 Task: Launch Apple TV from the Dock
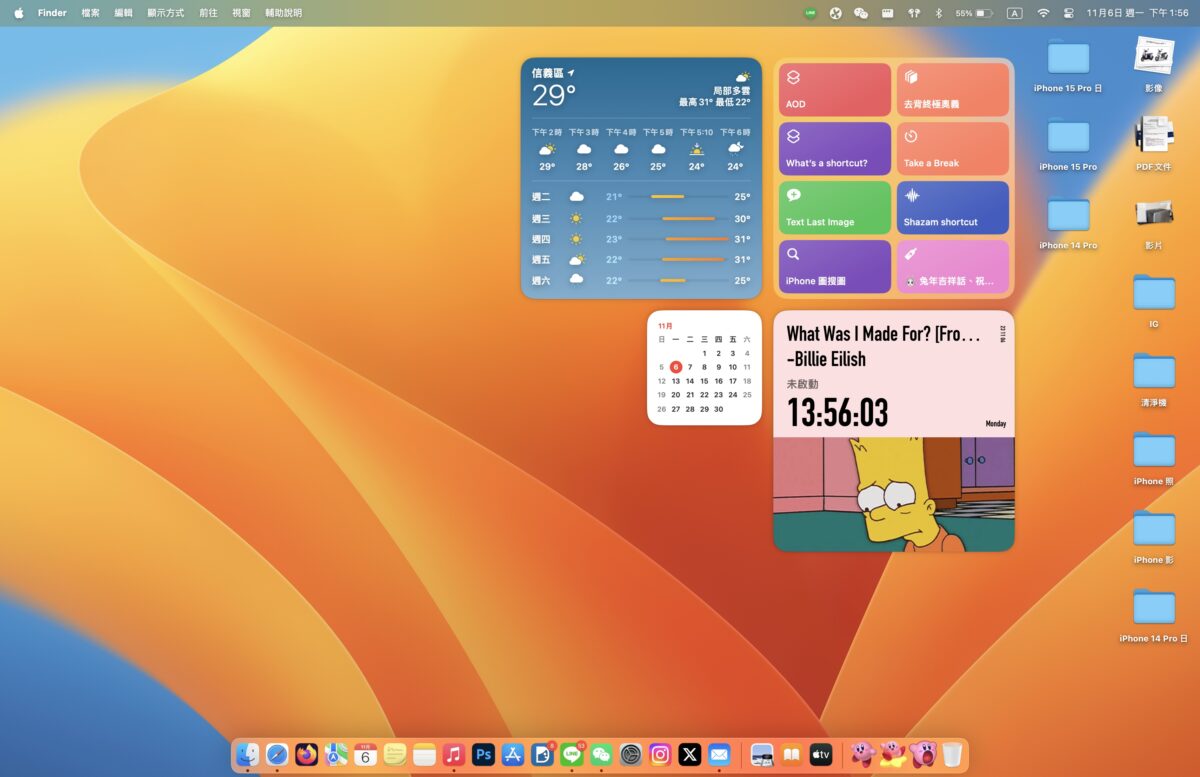coord(820,755)
